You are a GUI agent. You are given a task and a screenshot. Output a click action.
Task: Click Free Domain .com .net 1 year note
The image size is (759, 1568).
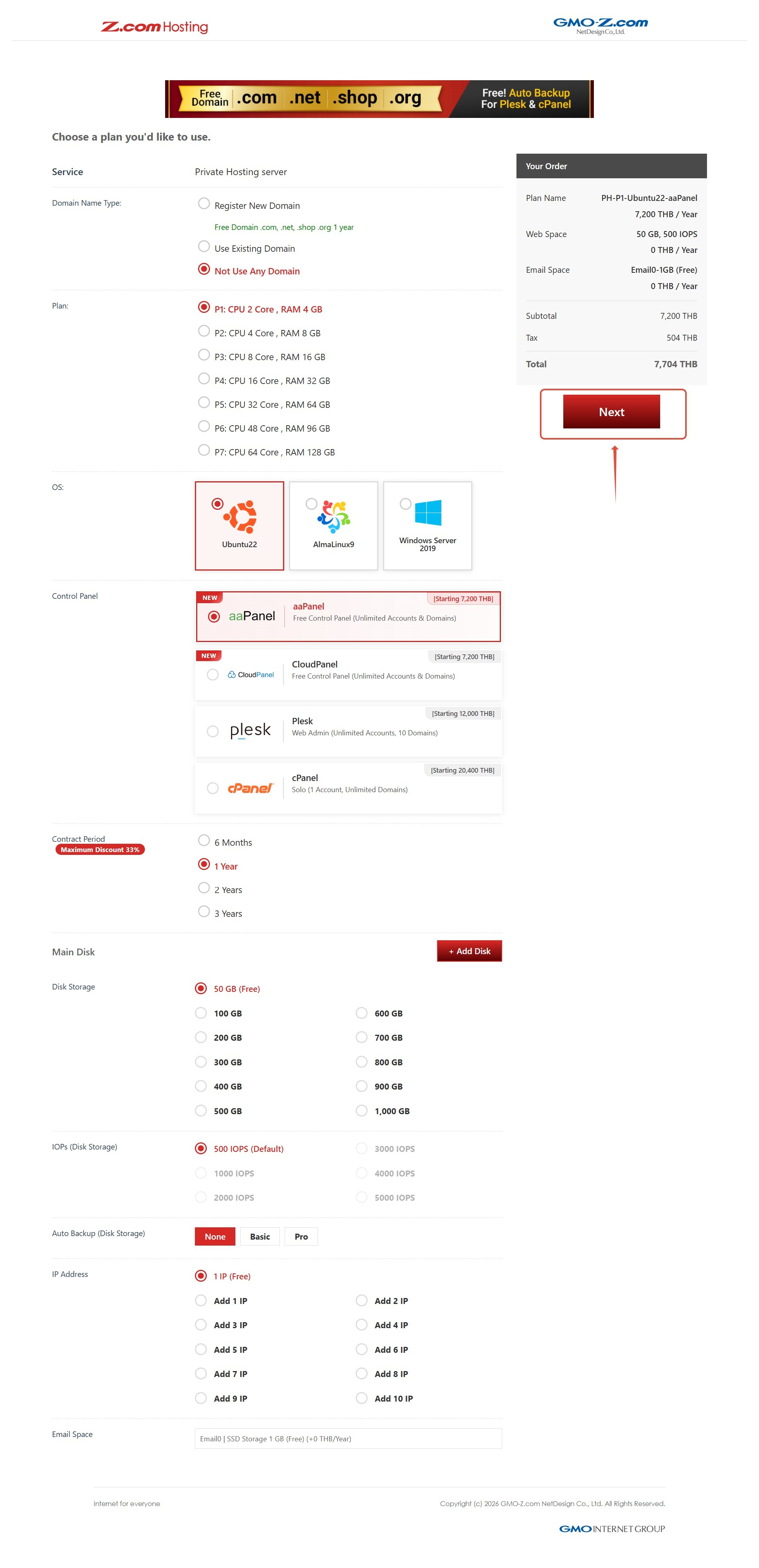pyautogui.click(x=284, y=227)
